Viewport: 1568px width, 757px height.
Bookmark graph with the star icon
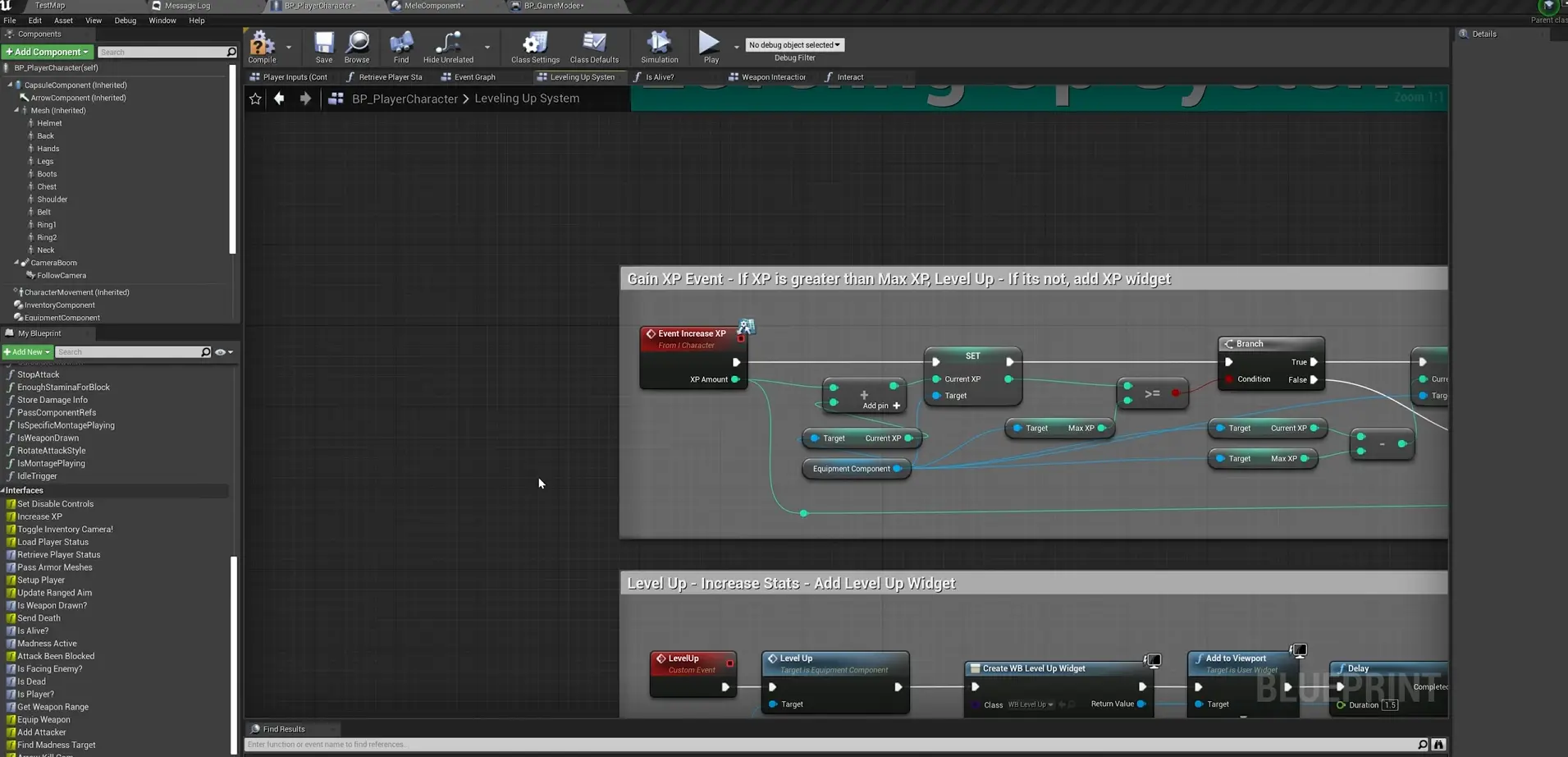pos(255,99)
